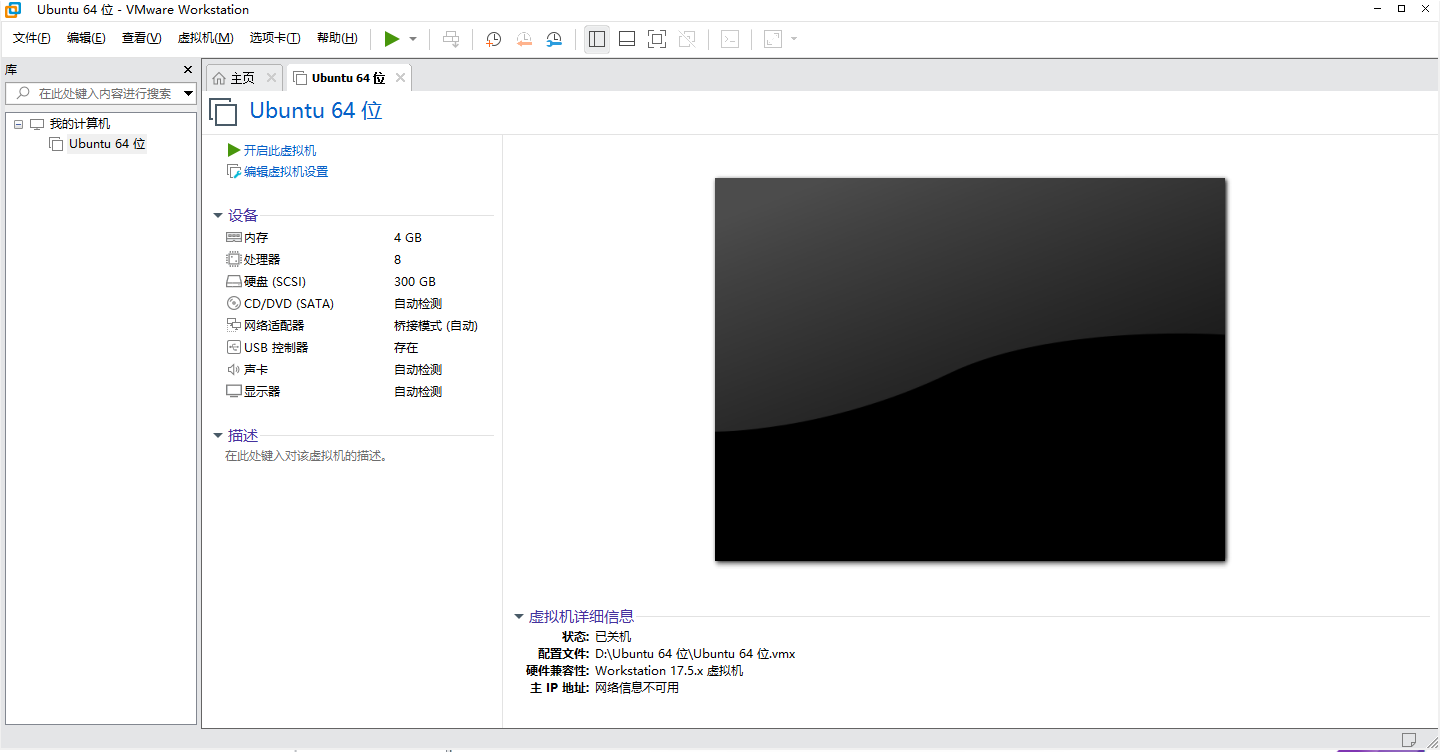Collapse the 虚拟机详细信息 section

coord(518,616)
